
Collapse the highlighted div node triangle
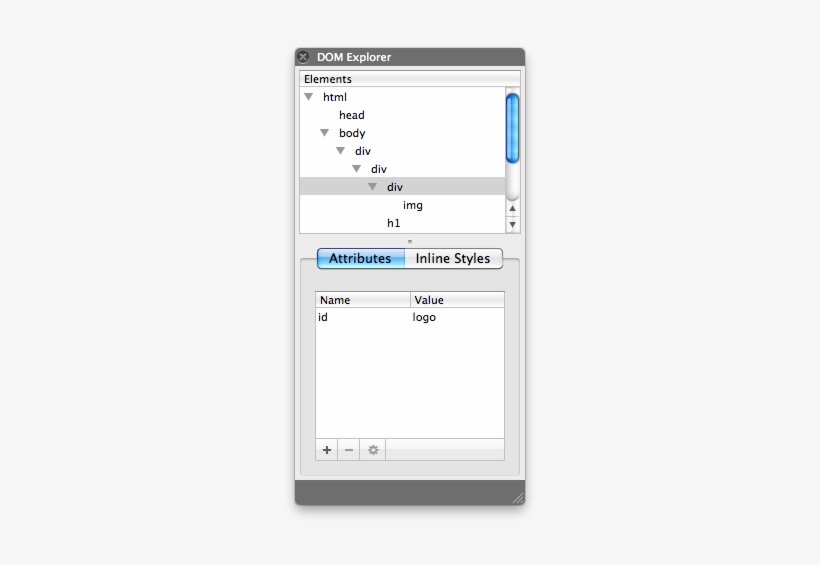pyautogui.click(x=372, y=187)
